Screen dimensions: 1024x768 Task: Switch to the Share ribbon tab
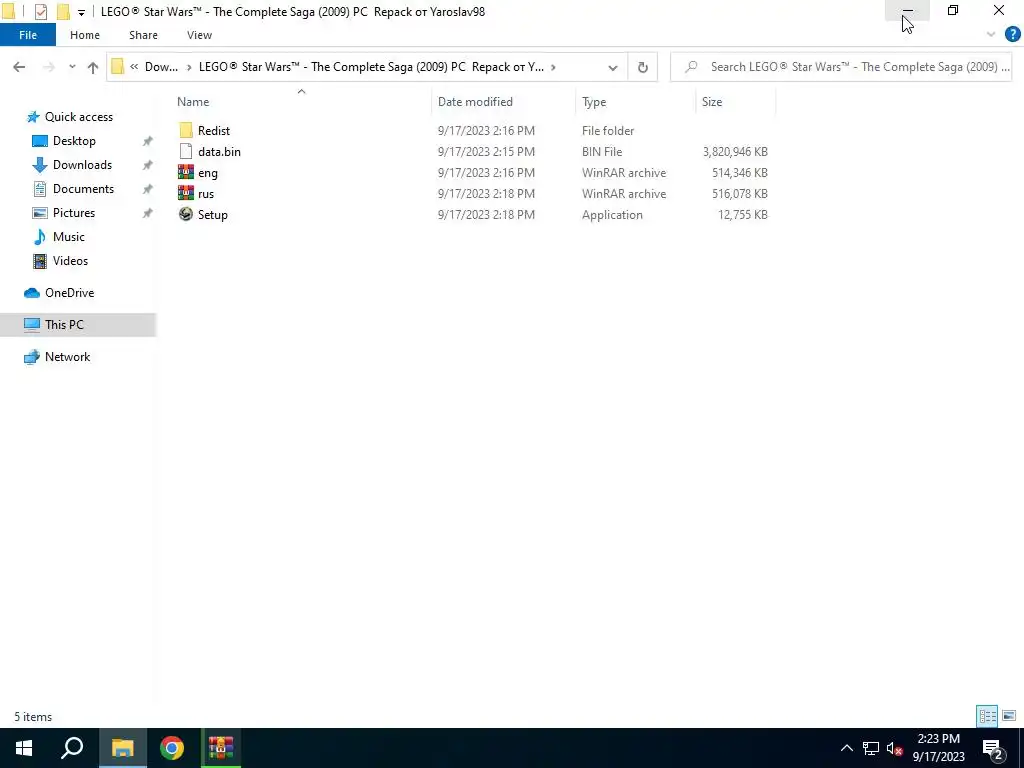point(143,35)
